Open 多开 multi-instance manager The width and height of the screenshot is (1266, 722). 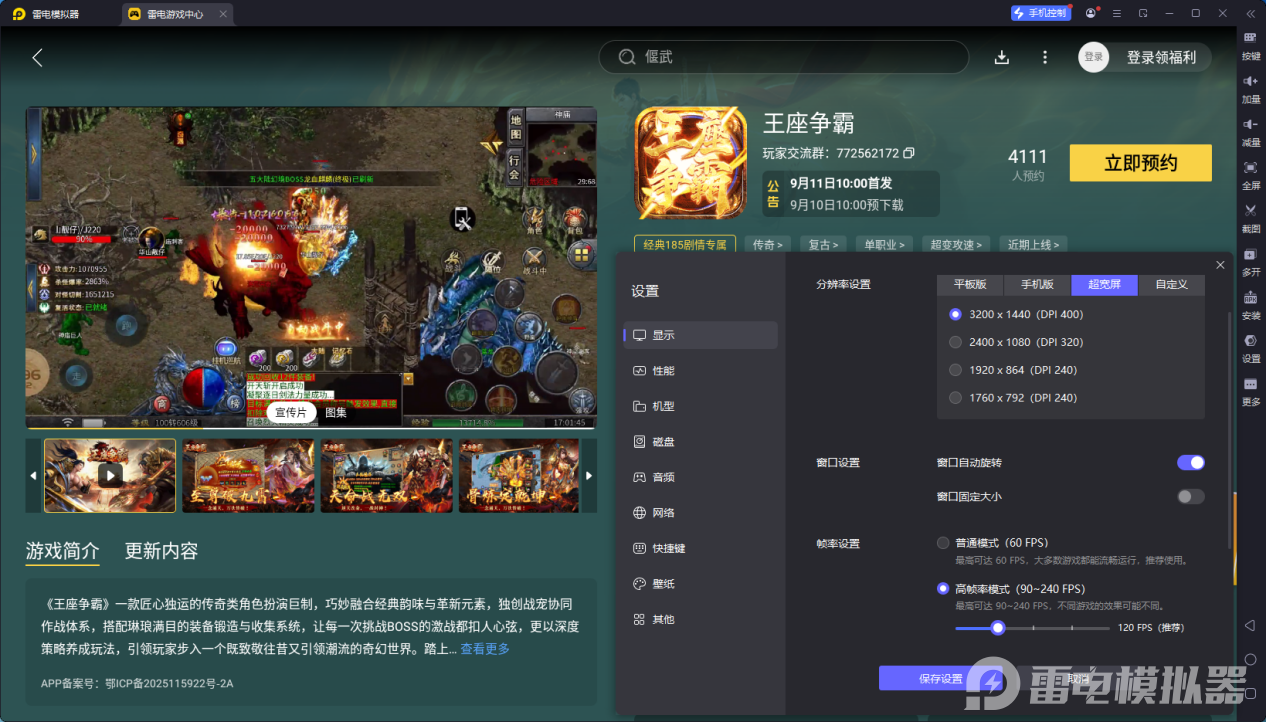1250,260
